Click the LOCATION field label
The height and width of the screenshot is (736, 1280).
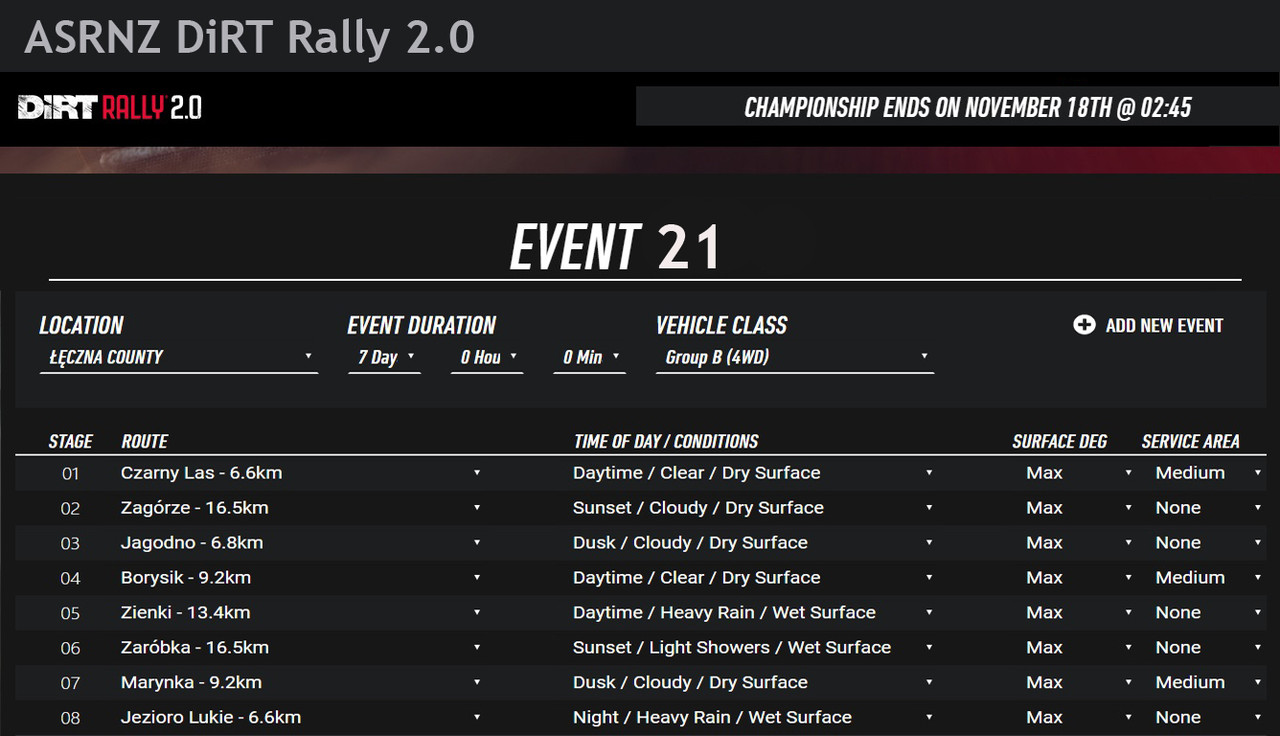click(x=82, y=325)
